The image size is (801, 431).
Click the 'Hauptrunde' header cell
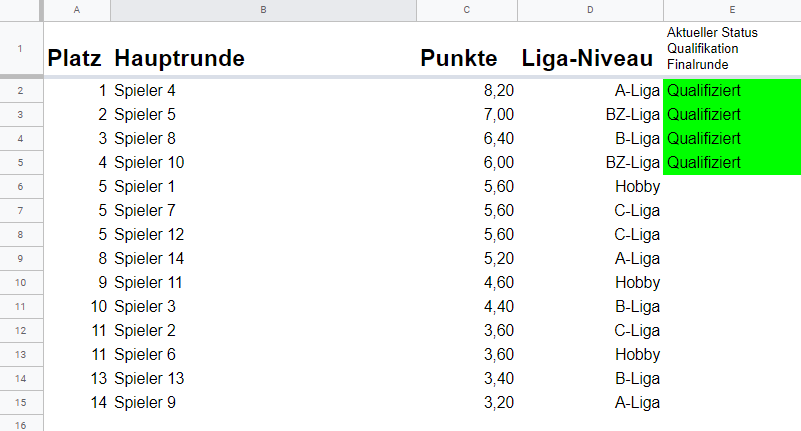tap(263, 58)
